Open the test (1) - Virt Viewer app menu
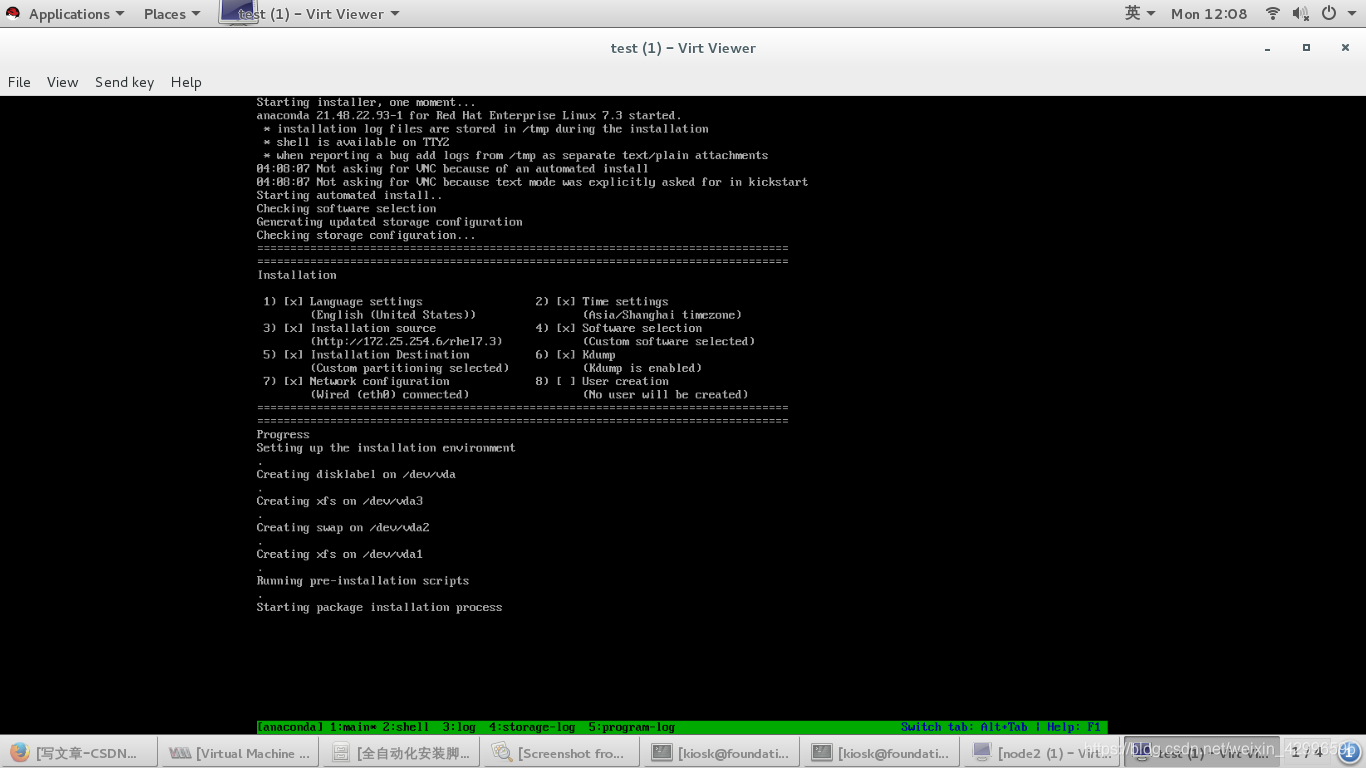 point(309,14)
